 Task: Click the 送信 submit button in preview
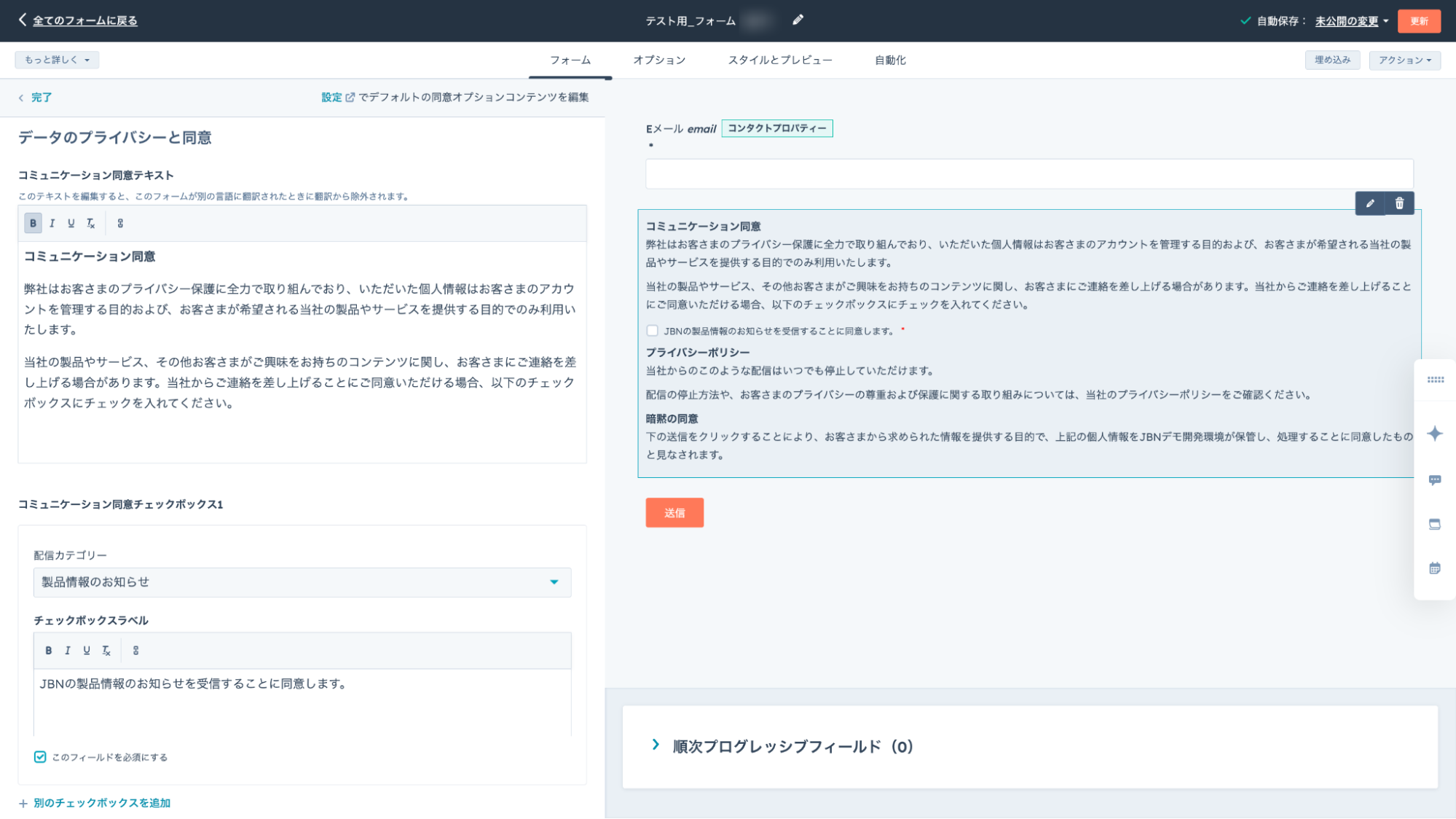coord(674,513)
